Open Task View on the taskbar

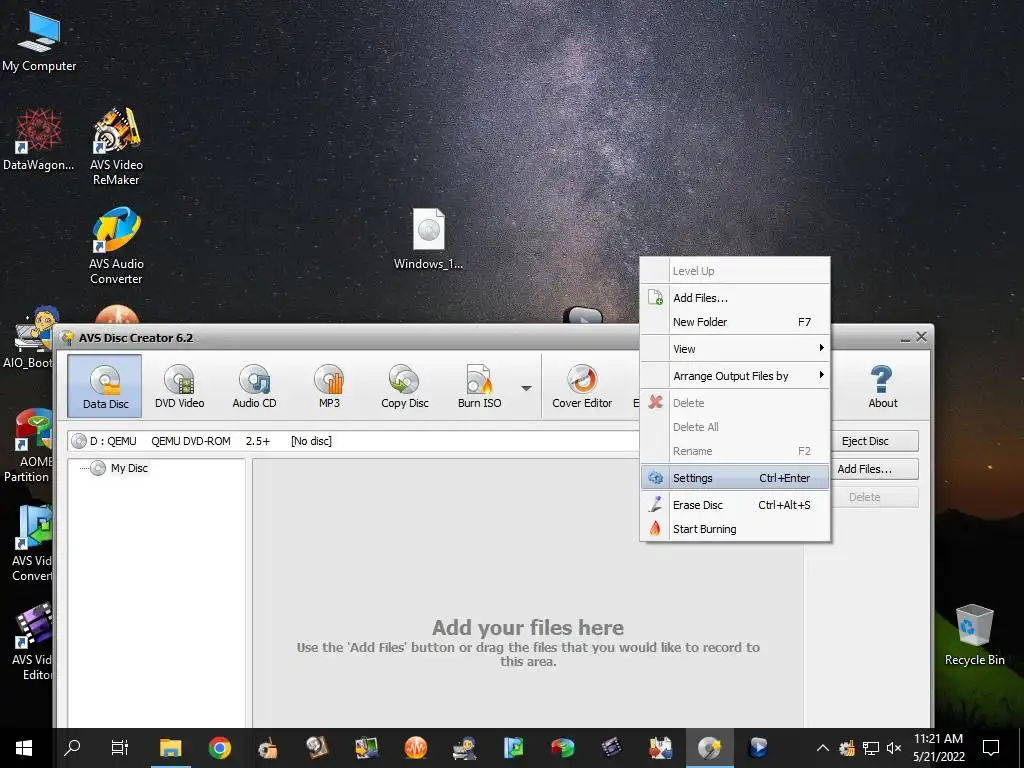(x=120, y=748)
